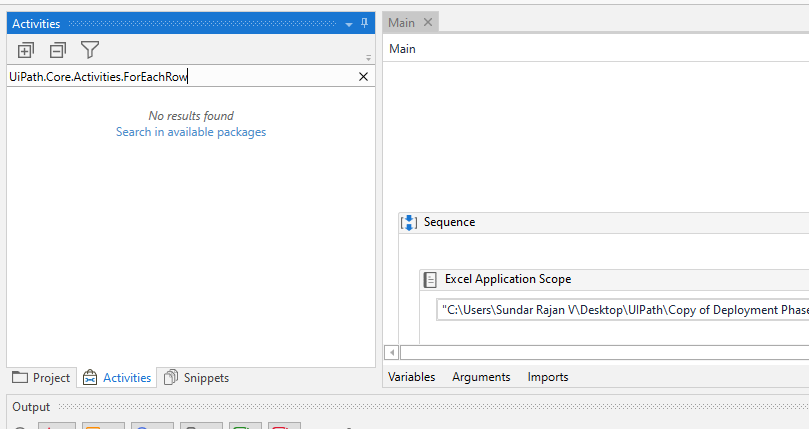This screenshot has width=809, height=429.
Task: Open the Imports panel
Action: pos(548,377)
